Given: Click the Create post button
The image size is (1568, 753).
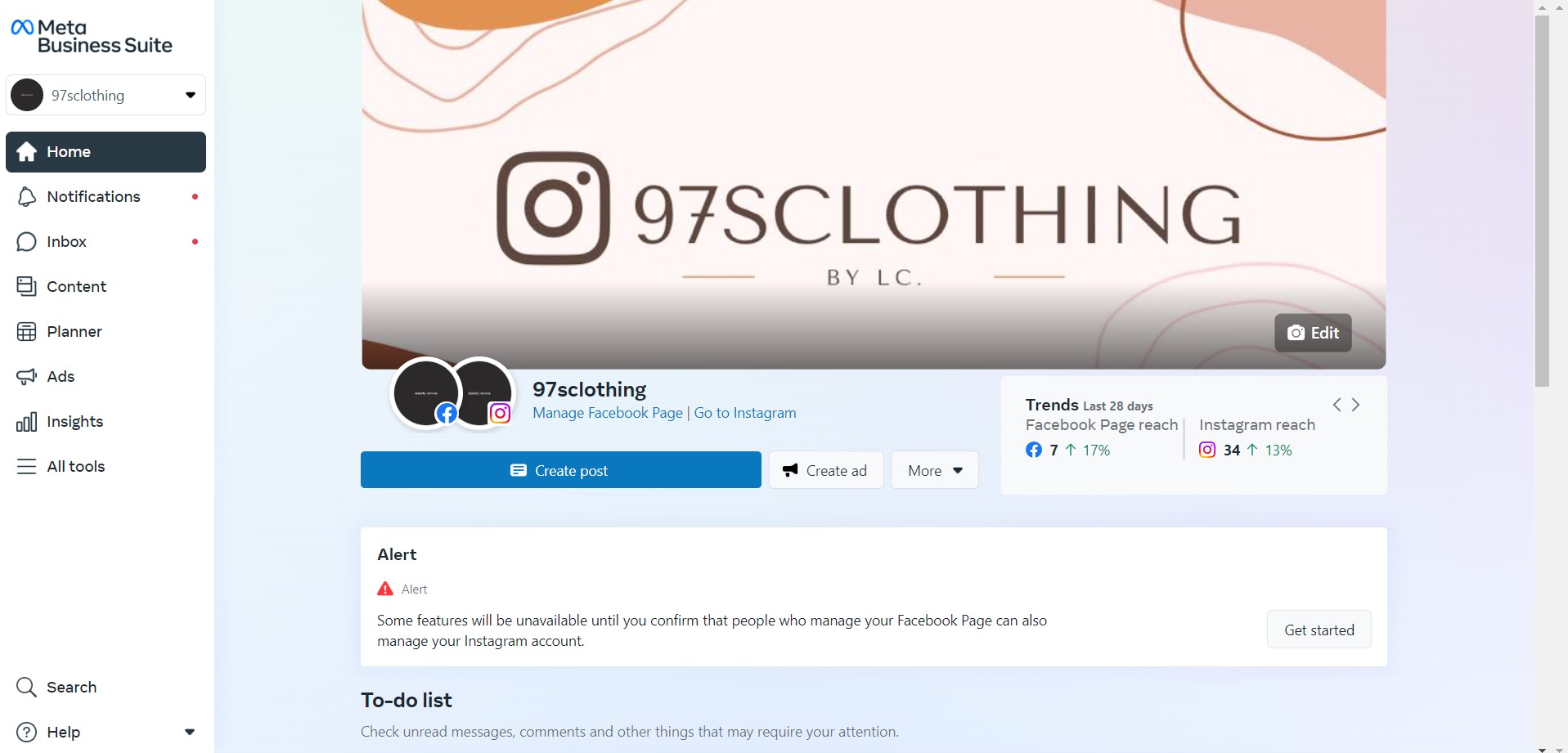Looking at the screenshot, I should (560, 470).
